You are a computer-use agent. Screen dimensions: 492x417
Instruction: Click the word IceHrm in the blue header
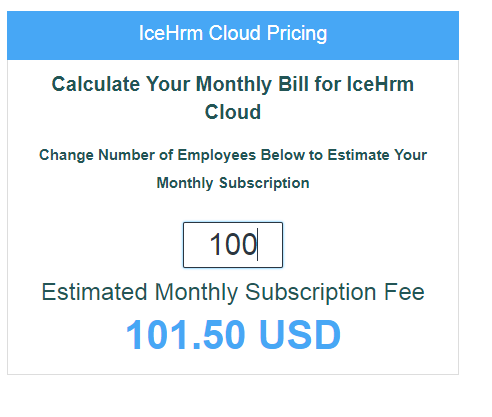(171, 33)
